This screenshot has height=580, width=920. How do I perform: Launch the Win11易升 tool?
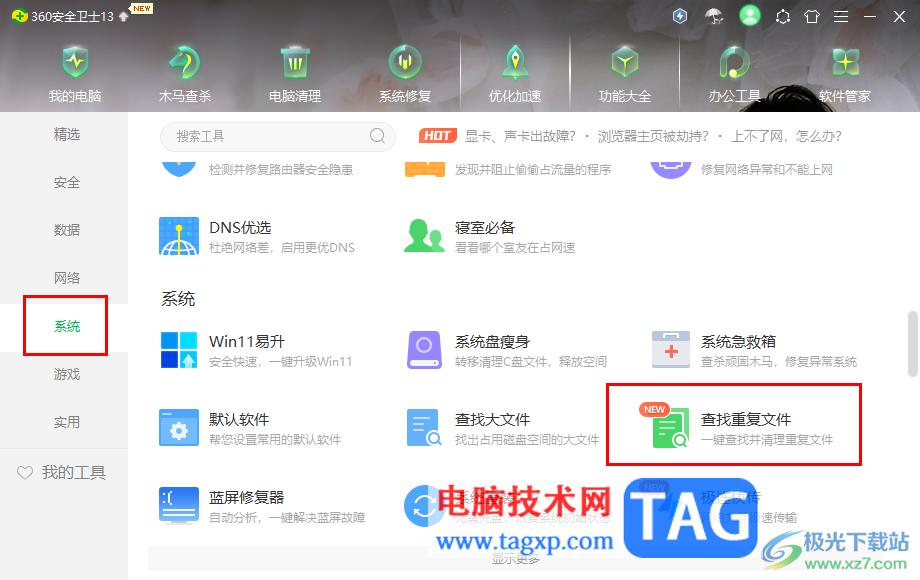pos(256,350)
